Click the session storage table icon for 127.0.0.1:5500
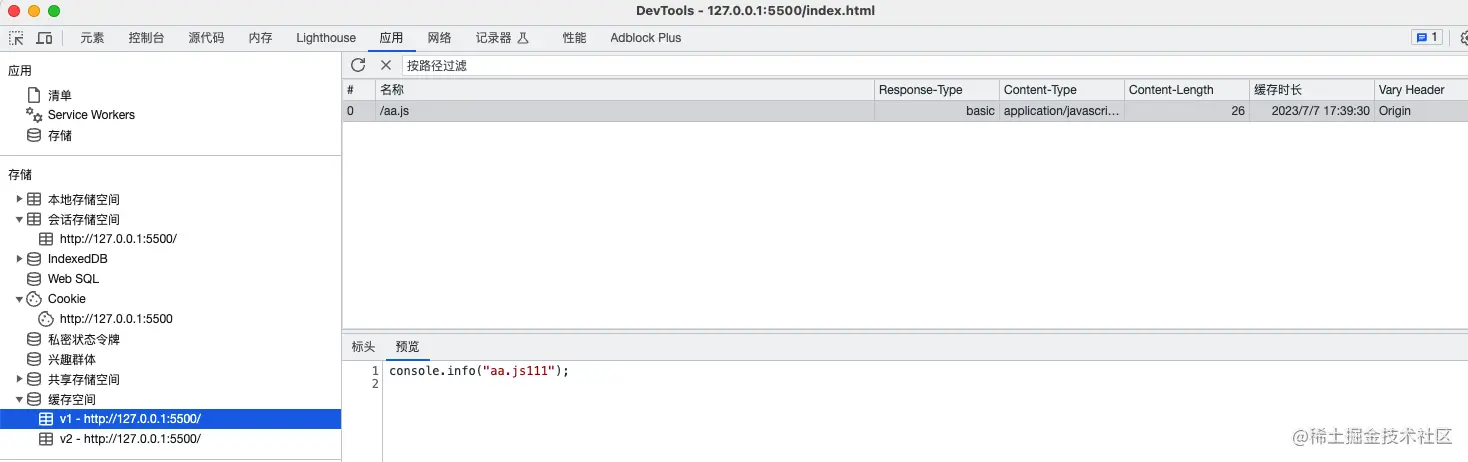 tap(46, 239)
